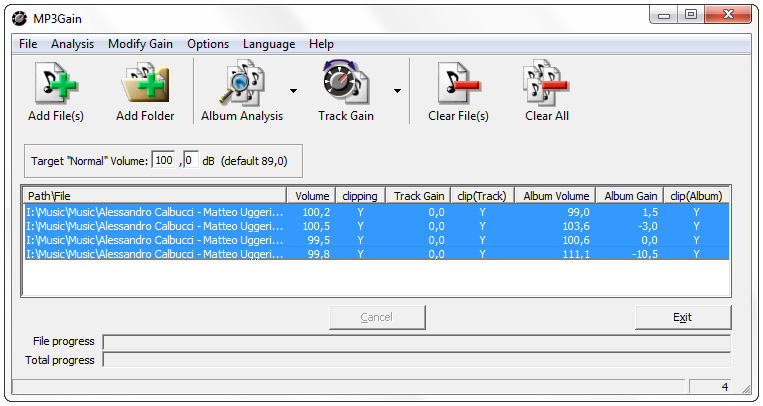Expand the Track Gain dropdown arrow
The image size is (763, 406).
tap(397, 90)
